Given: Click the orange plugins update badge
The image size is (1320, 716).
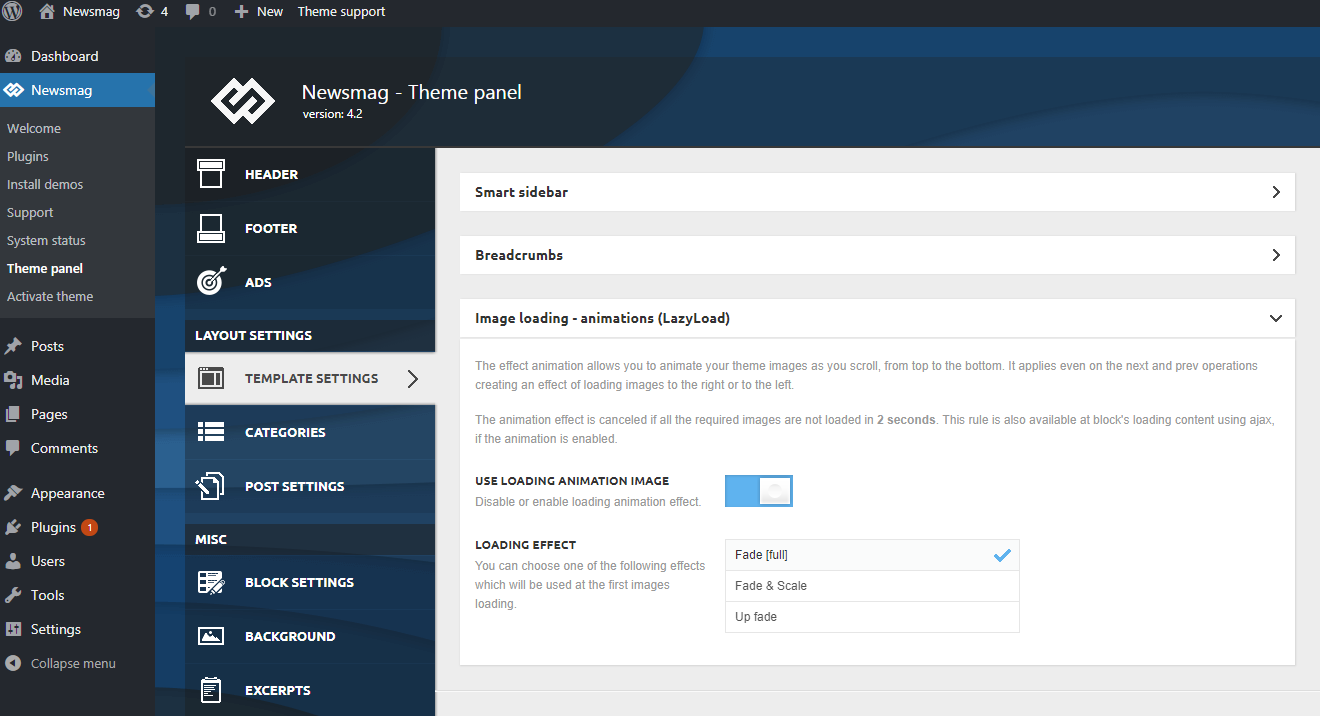Looking at the screenshot, I should (x=90, y=527).
